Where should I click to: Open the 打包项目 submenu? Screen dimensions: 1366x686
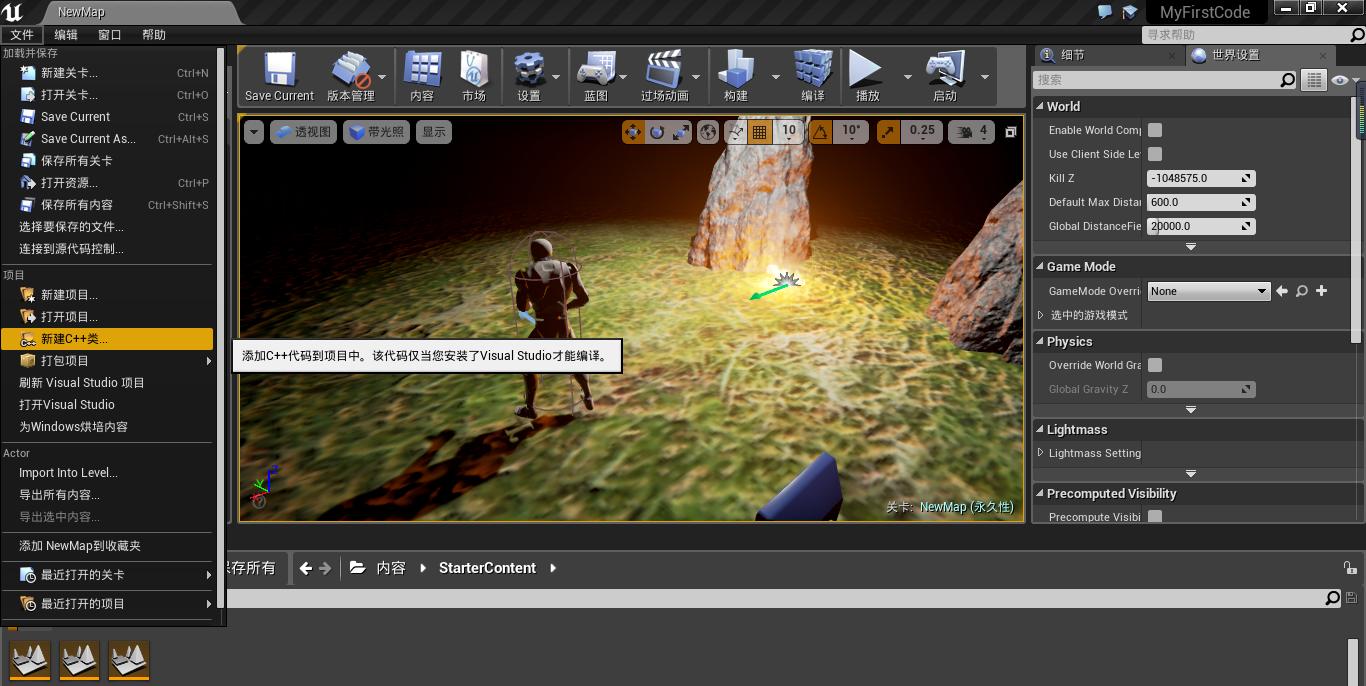pos(107,361)
